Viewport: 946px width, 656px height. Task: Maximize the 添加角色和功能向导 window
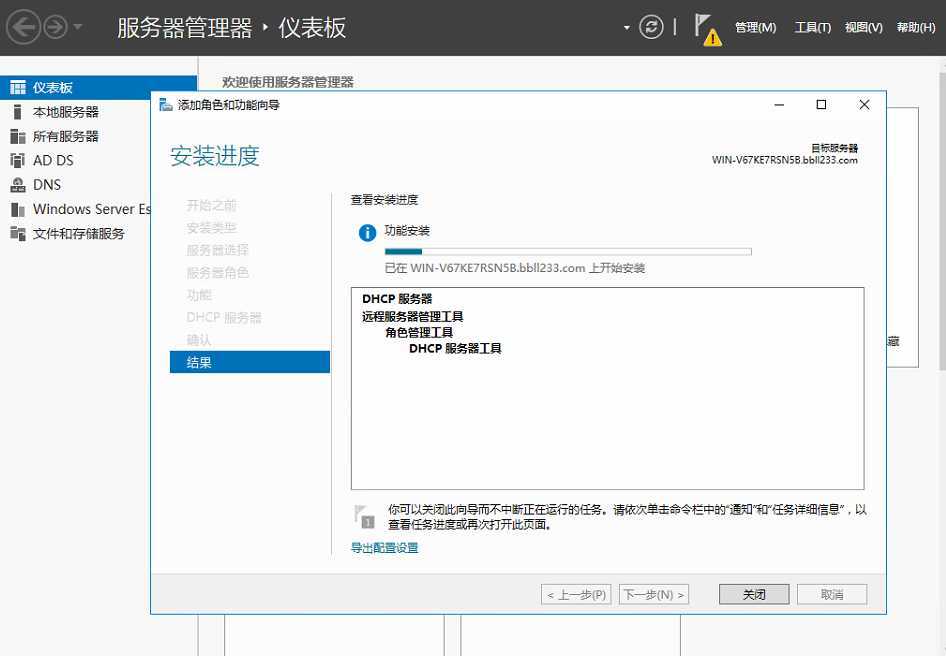821,105
